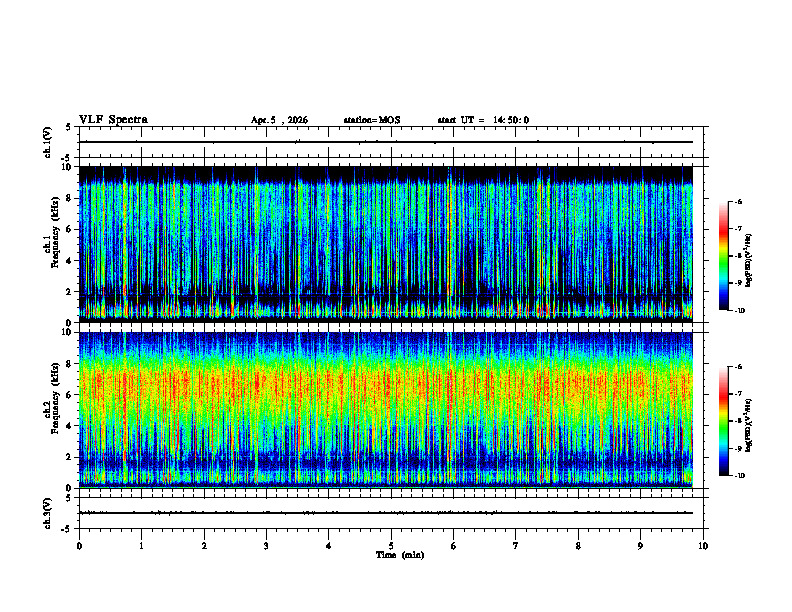Viewport: 792px width, 612px height.
Task: Click the "-10" label on ch.1 color bar
Action: [740, 311]
